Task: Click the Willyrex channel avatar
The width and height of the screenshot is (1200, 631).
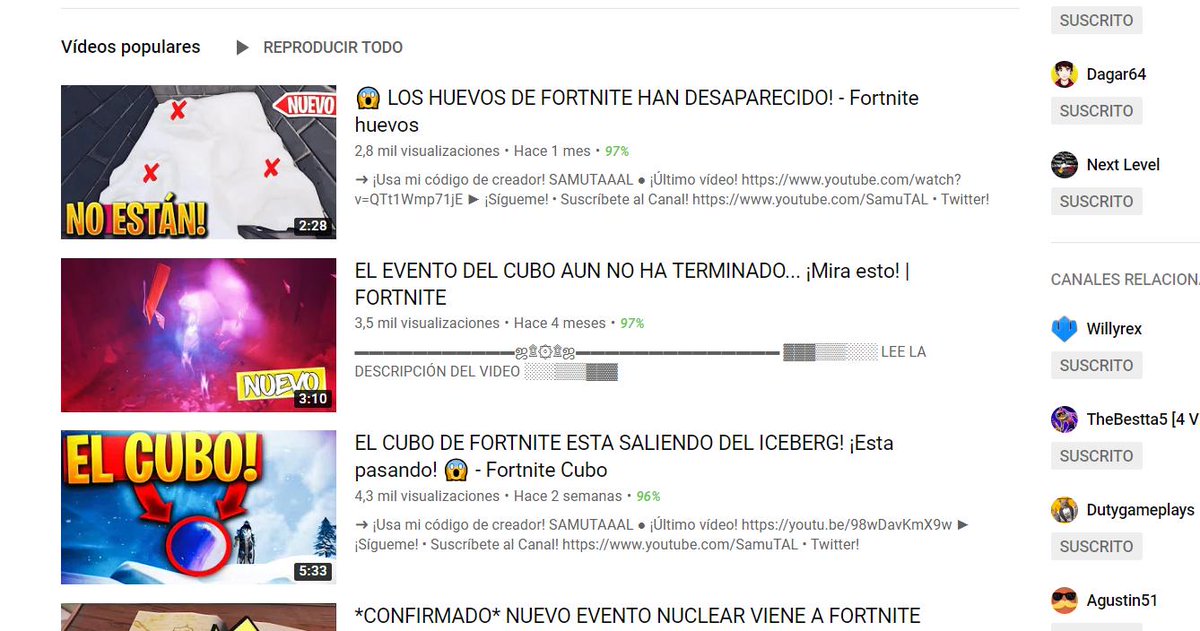Action: point(1064,329)
